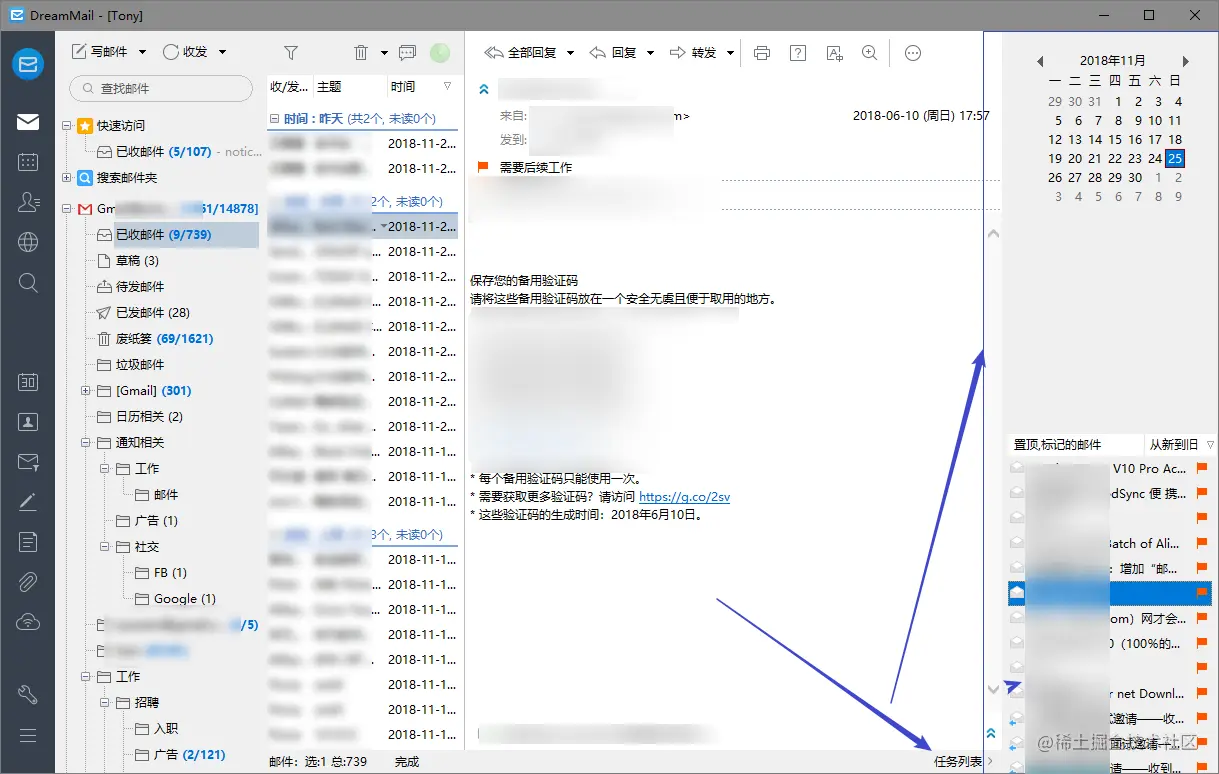Expand the 搜索邮件夹 tree node
Image resolution: width=1219 pixels, height=774 pixels.
67,178
